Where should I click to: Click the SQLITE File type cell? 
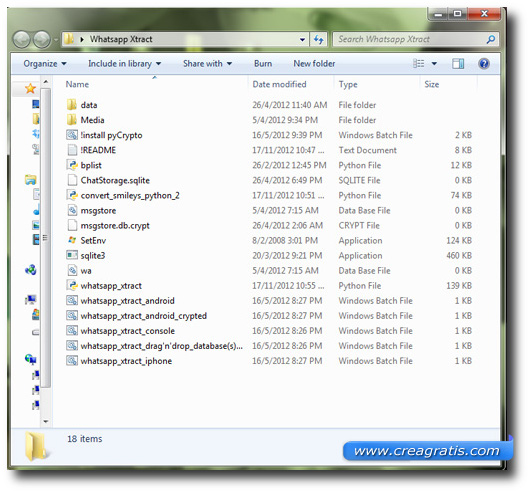coord(359,180)
